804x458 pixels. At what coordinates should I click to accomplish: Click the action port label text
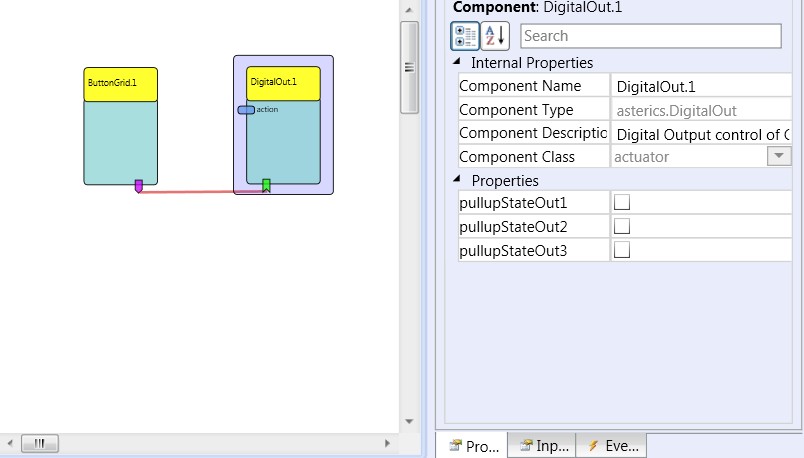click(x=267, y=109)
